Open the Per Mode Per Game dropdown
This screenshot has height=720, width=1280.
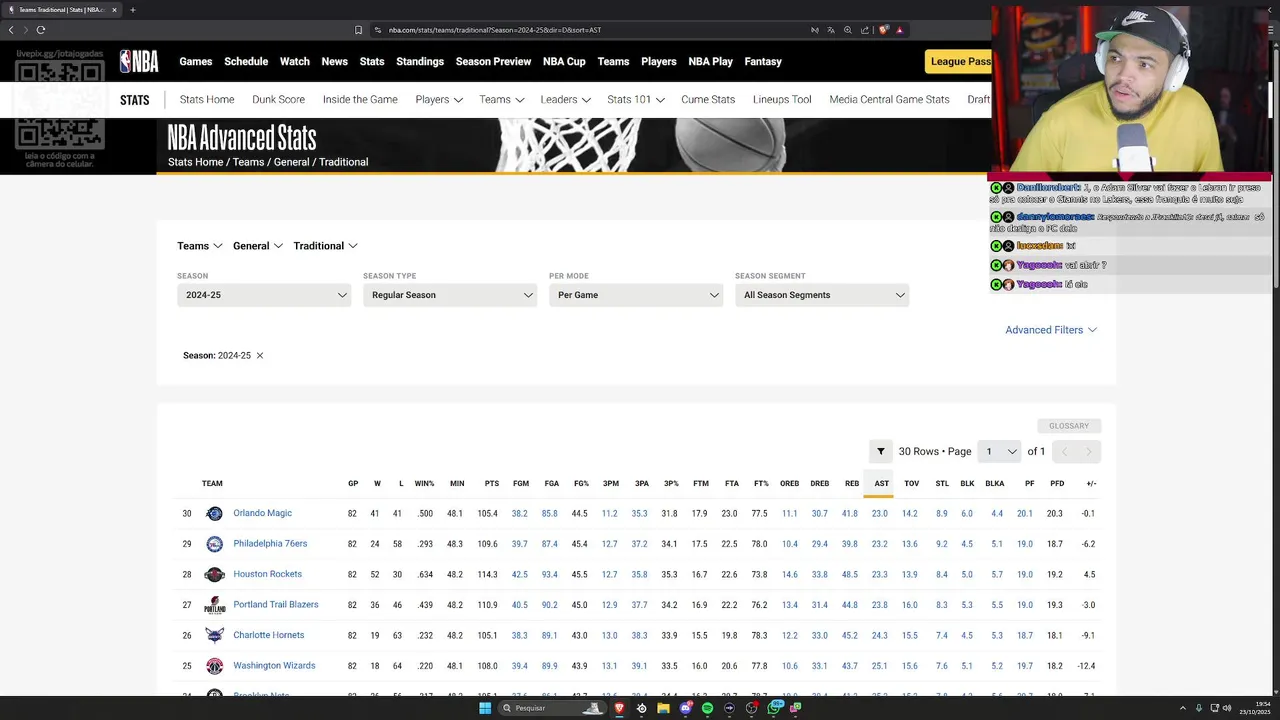tap(636, 295)
